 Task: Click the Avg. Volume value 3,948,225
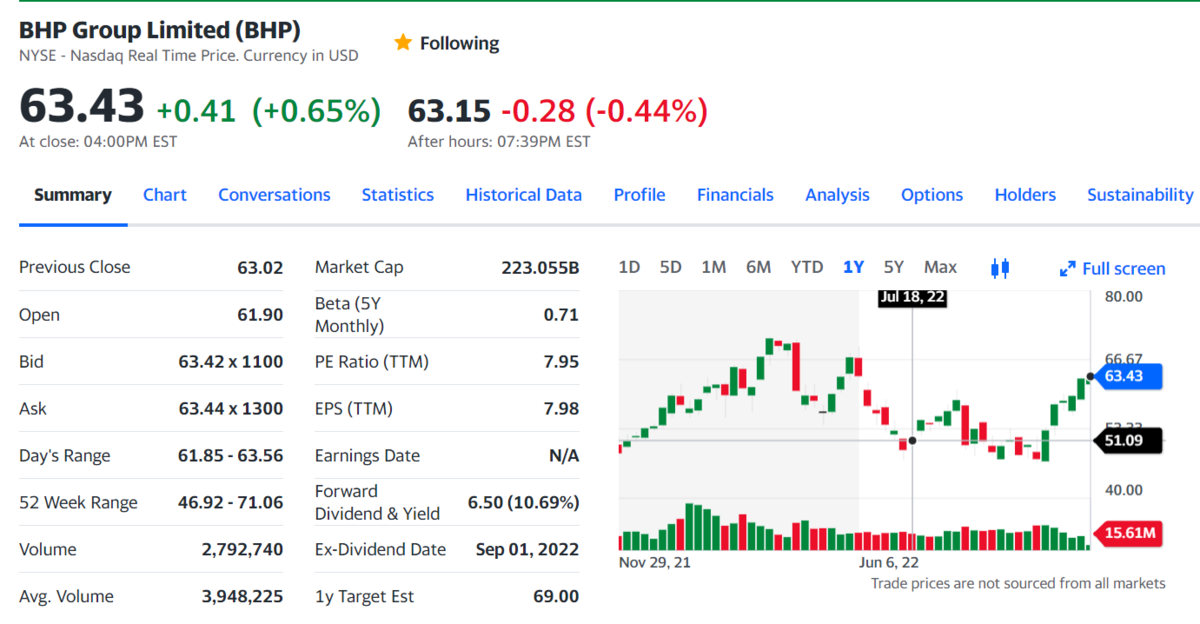(242, 597)
